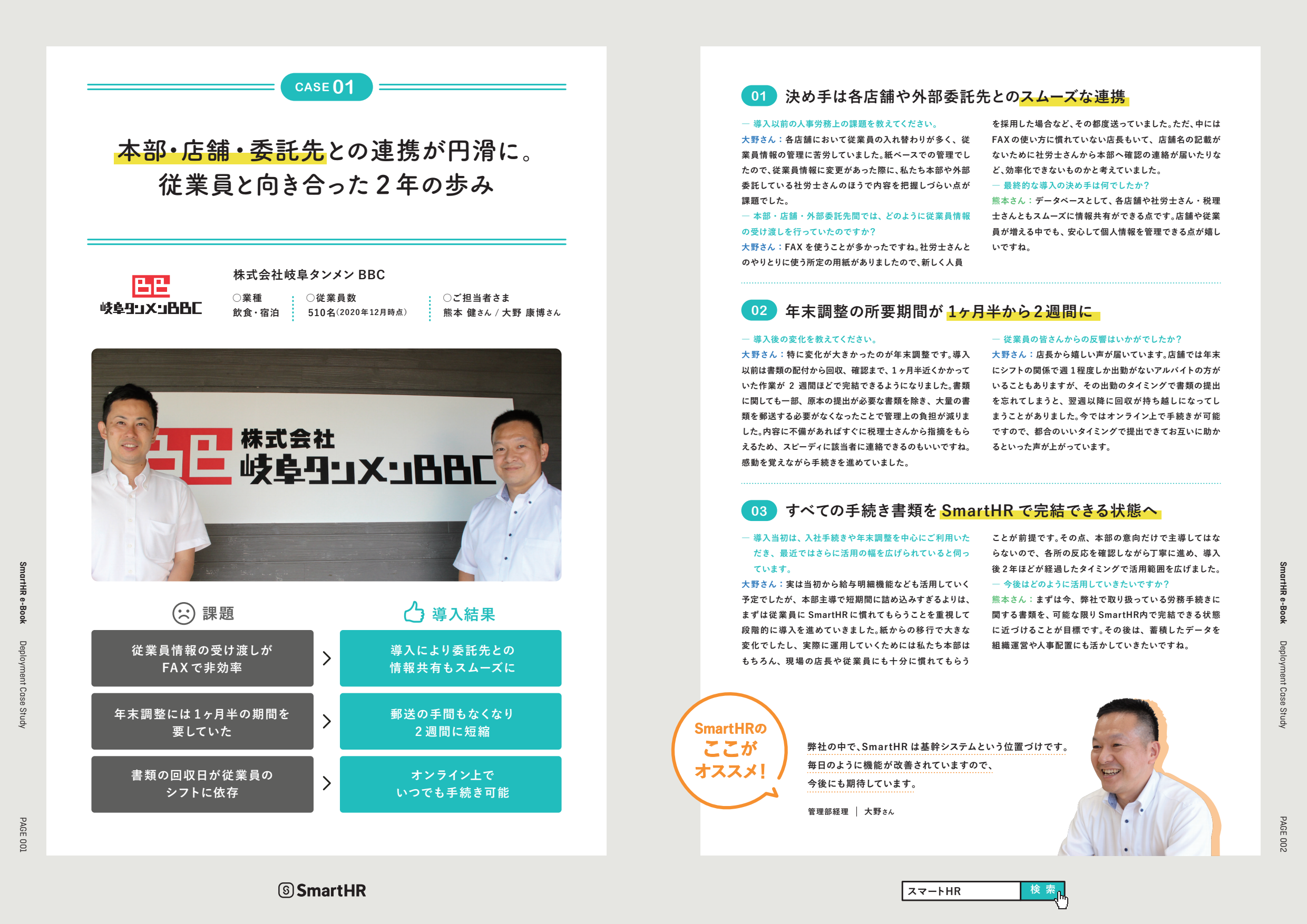Screen dimensions: 1307x924
Task: Click the red BBC company logo
Action: (x=151, y=294)
